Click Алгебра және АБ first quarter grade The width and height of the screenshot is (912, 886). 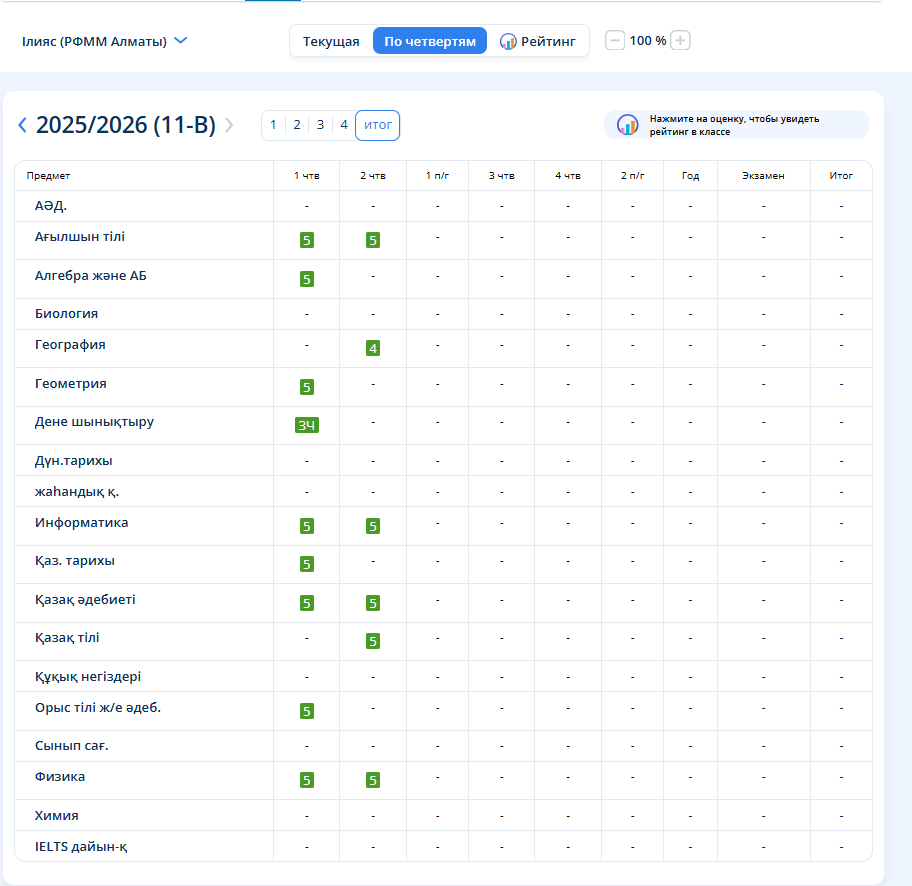[x=307, y=279]
